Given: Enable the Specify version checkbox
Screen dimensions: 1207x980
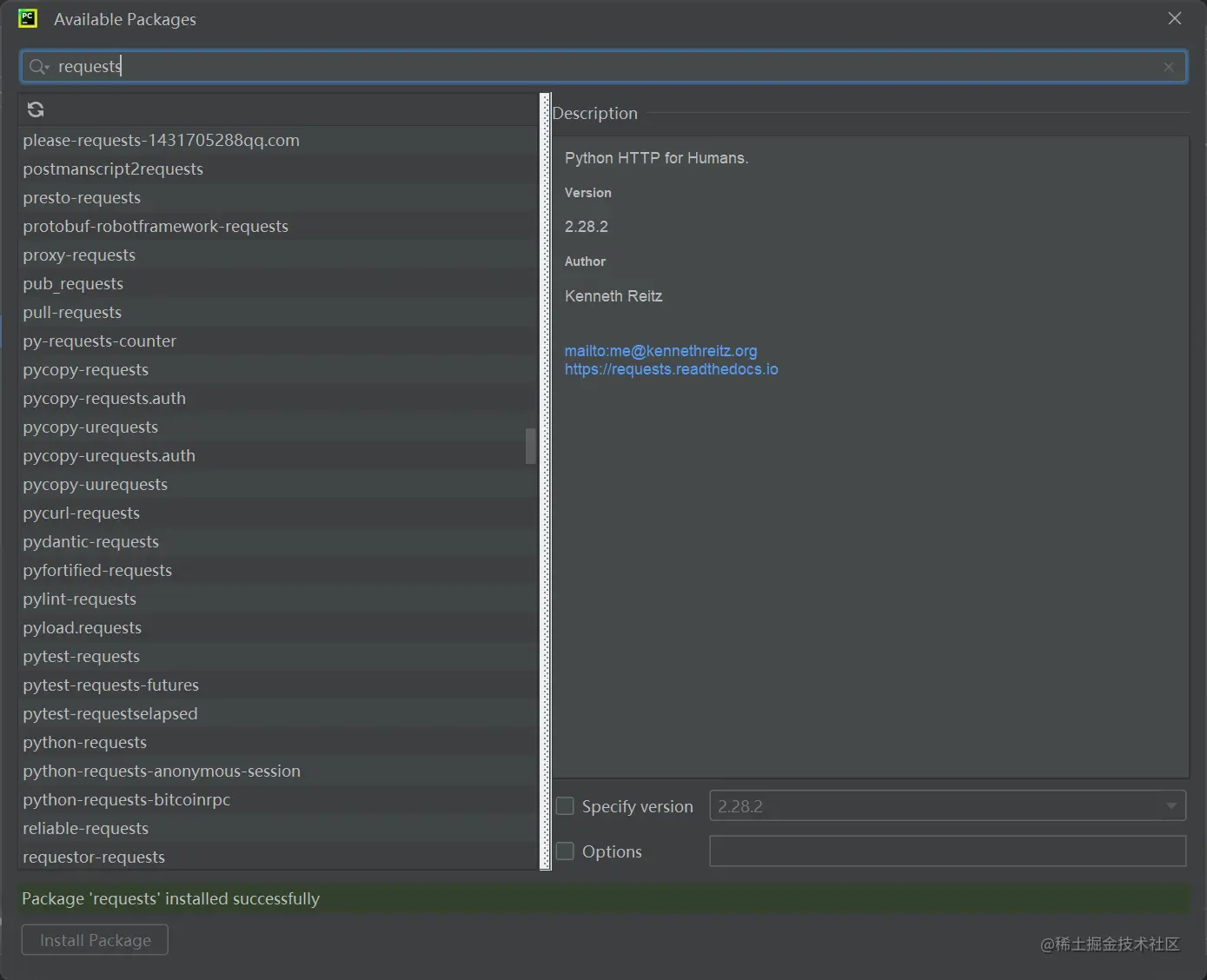Looking at the screenshot, I should click(565, 806).
